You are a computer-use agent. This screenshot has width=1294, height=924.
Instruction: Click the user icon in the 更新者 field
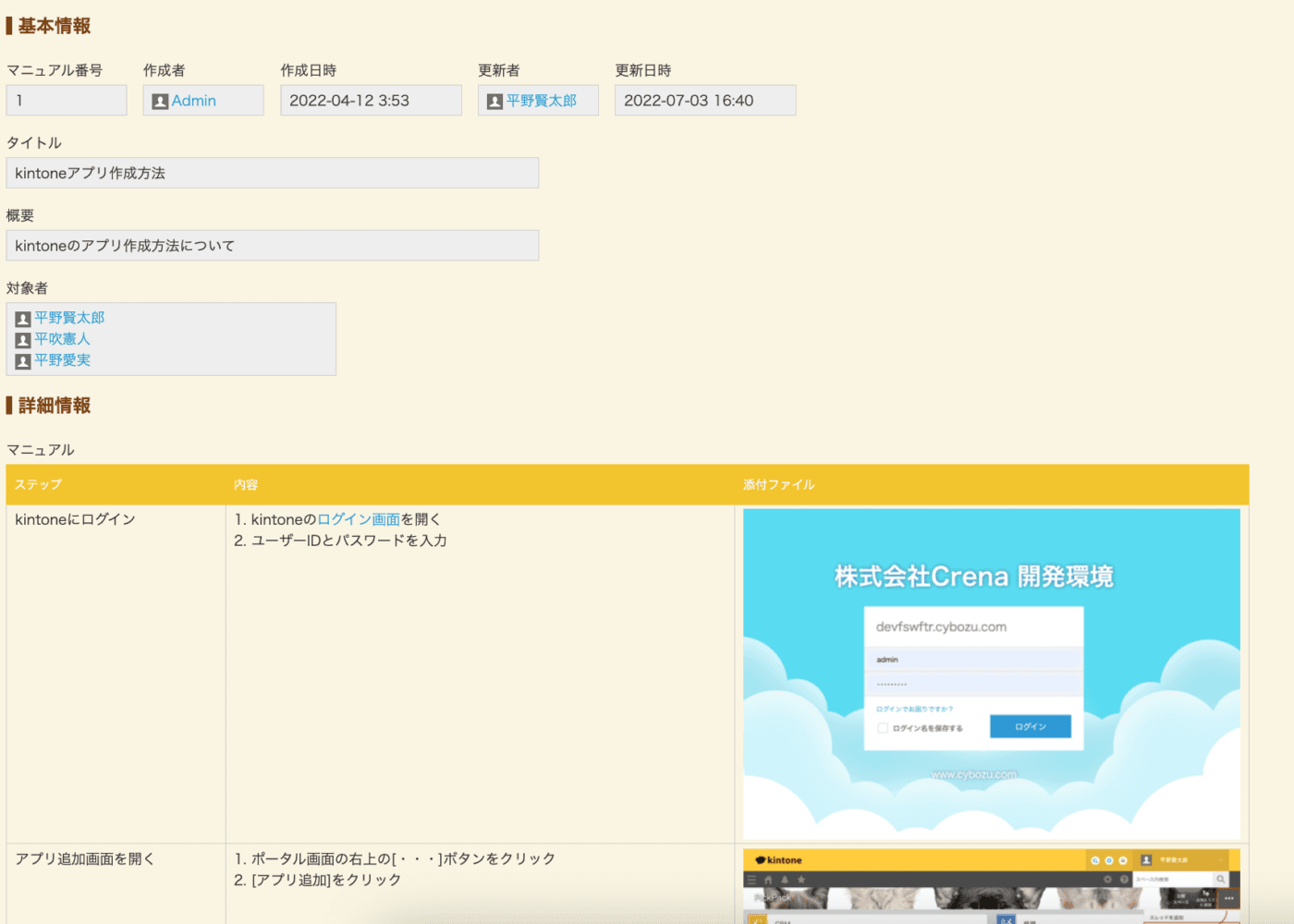click(x=494, y=102)
